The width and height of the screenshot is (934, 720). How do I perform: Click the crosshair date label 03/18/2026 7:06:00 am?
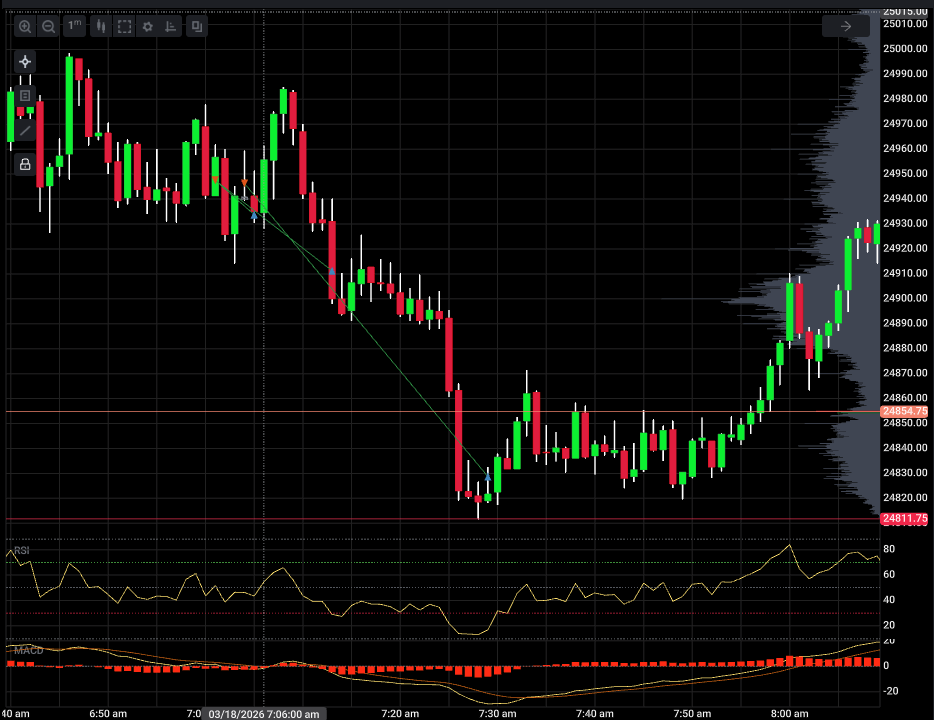pos(264,713)
